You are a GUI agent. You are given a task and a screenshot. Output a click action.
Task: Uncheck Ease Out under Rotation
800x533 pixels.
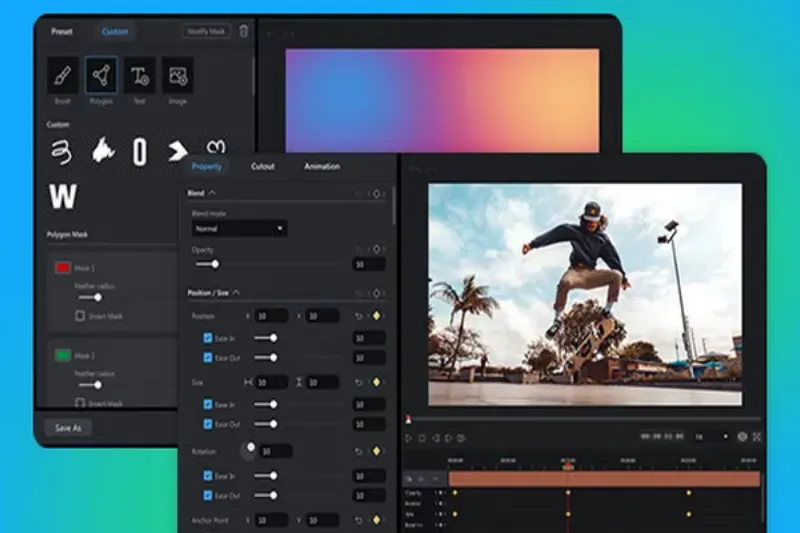pyautogui.click(x=208, y=495)
